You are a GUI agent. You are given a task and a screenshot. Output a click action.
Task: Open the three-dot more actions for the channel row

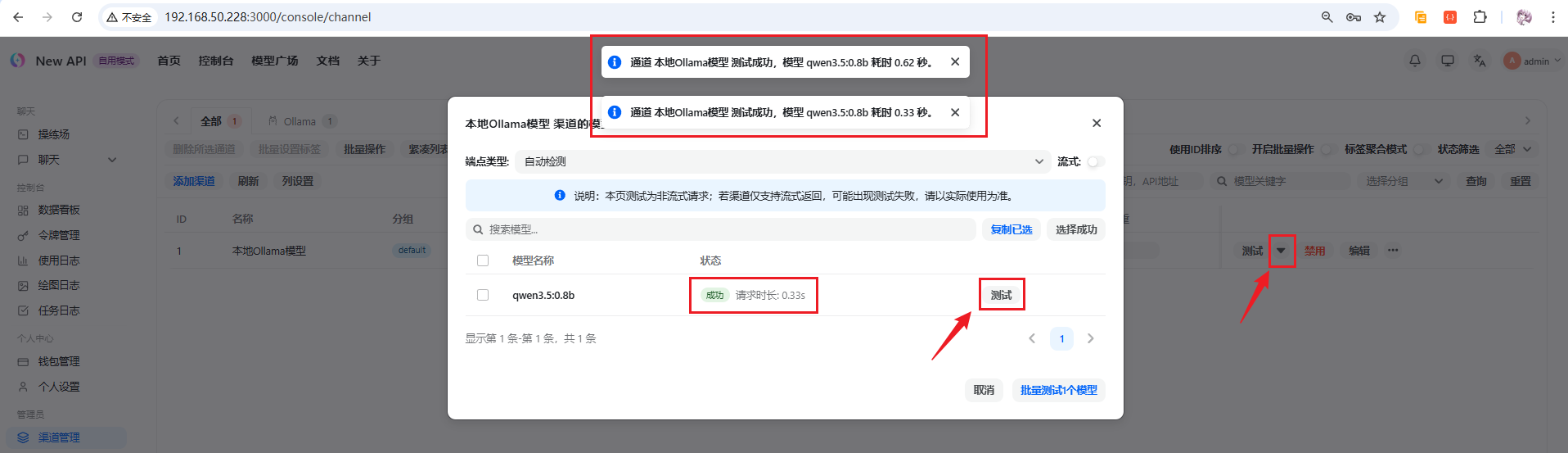point(1393,251)
